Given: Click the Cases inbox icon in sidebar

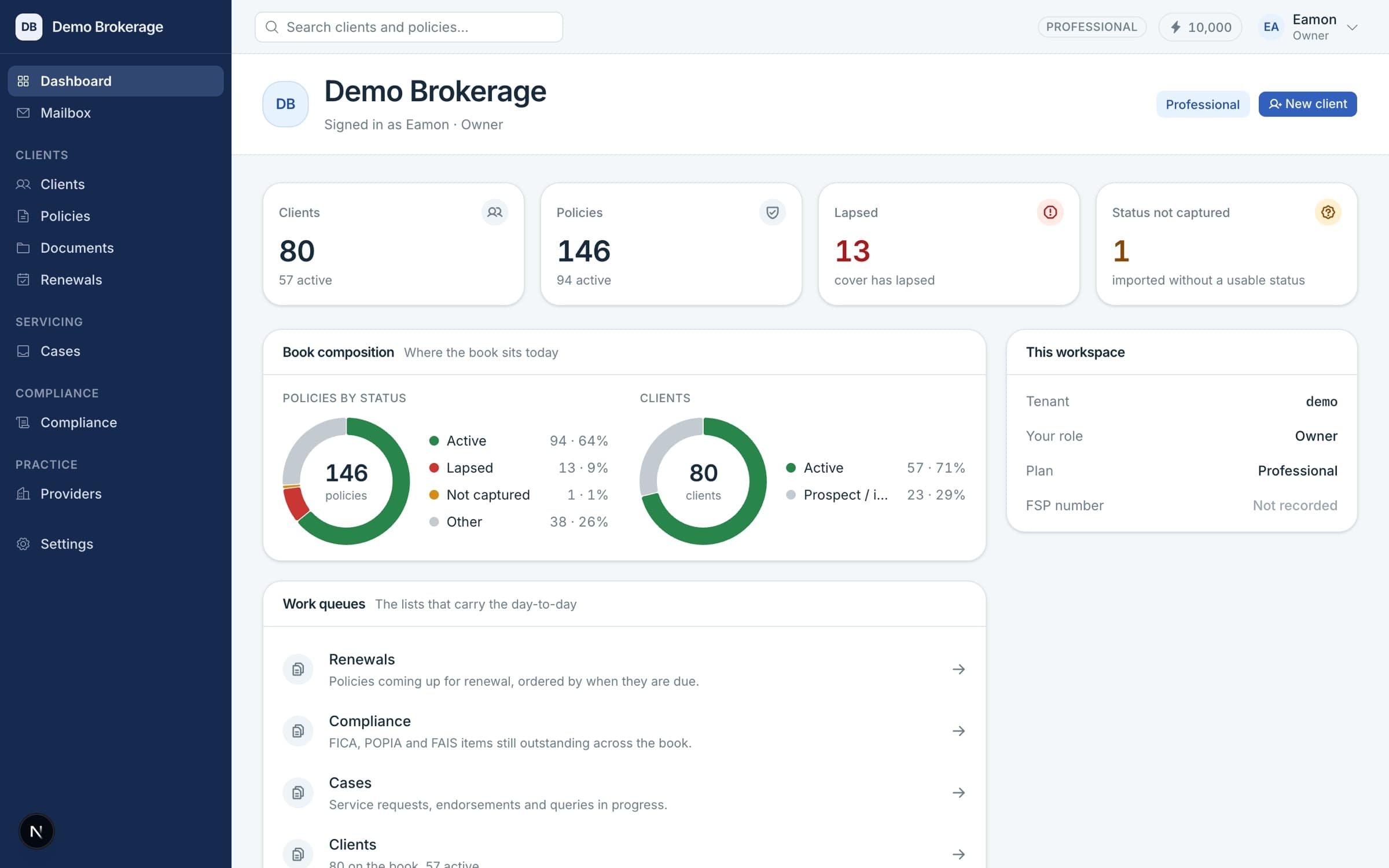Looking at the screenshot, I should 23,351.
